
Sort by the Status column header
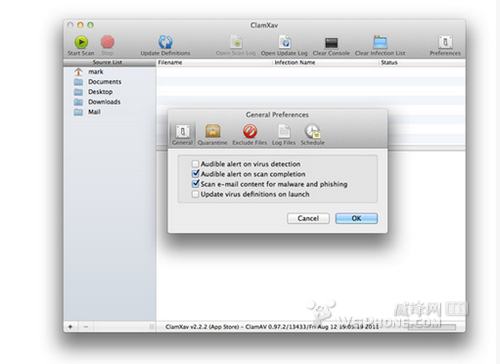[422, 62]
